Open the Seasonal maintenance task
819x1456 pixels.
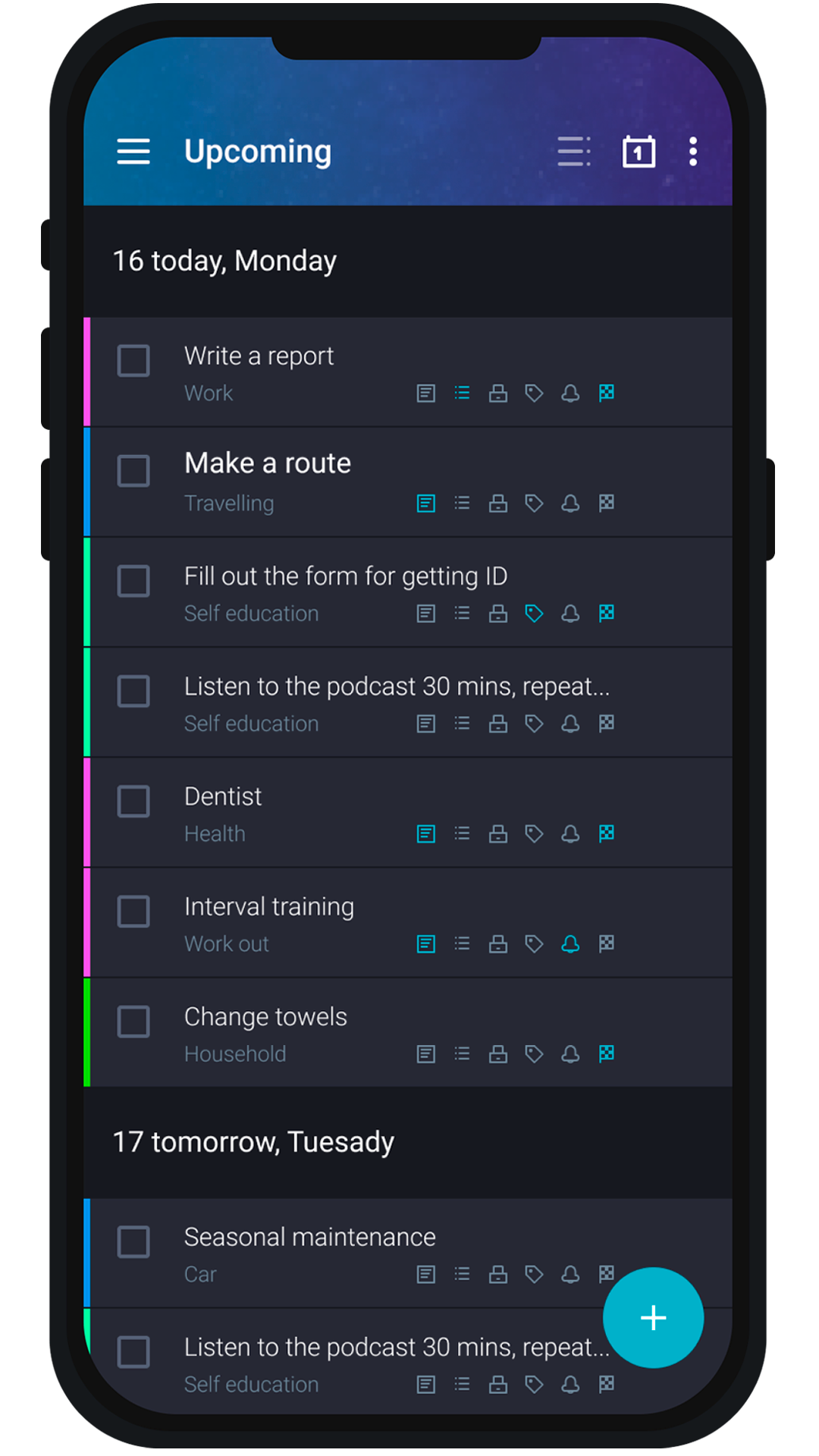pyautogui.click(x=309, y=1237)
